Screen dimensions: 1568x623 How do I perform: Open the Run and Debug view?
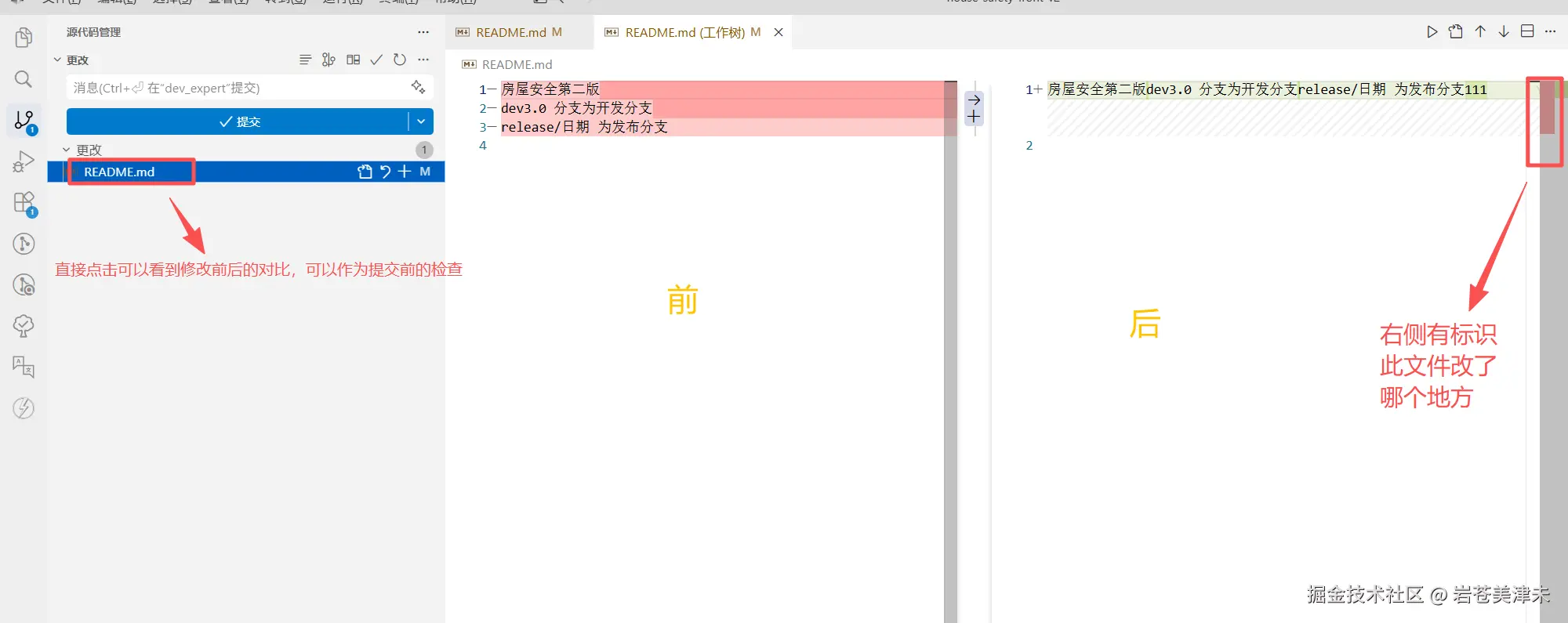click(x=24, y=161)
